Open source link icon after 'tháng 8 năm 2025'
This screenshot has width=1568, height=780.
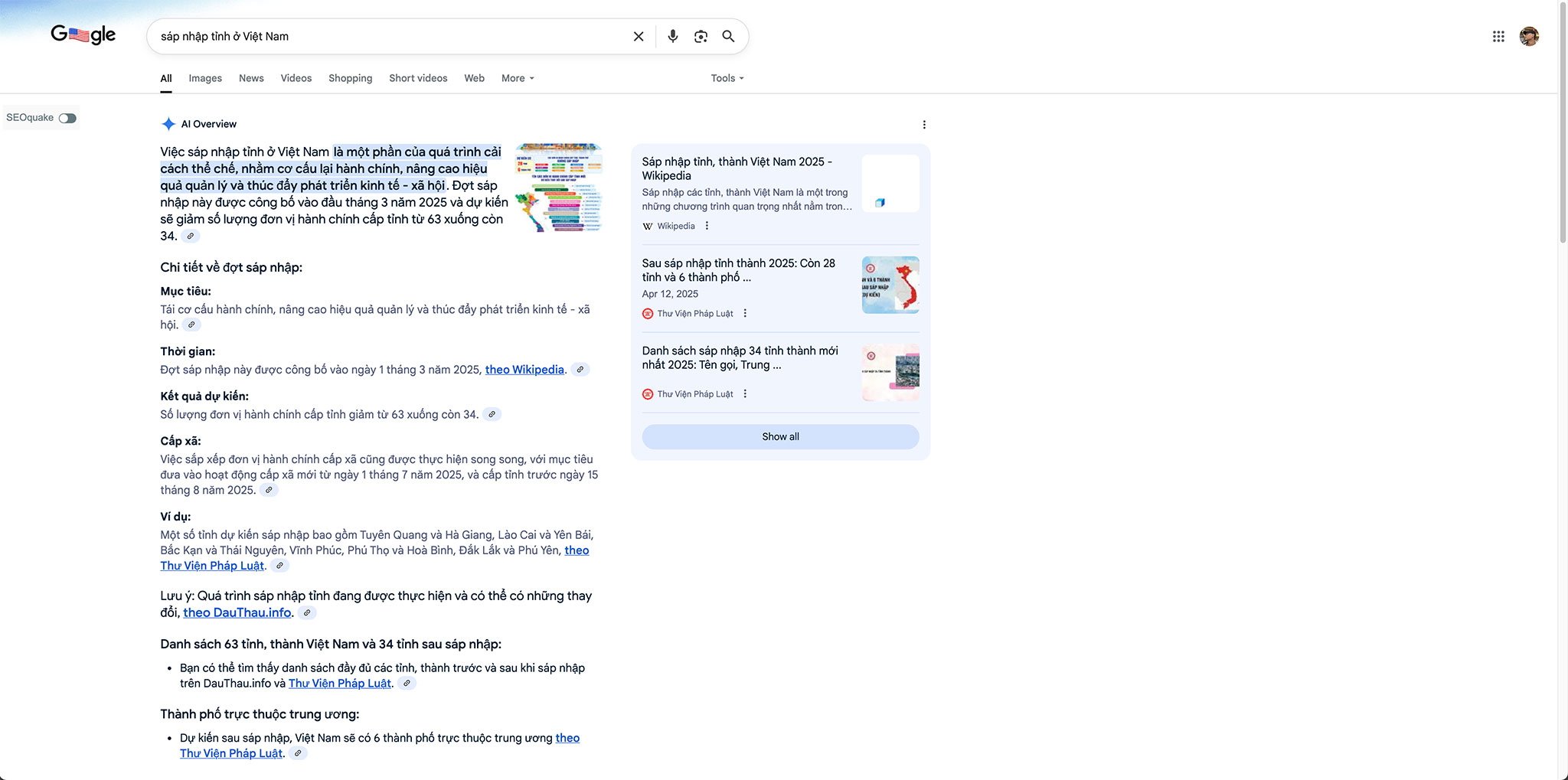(x=269, y=490)
